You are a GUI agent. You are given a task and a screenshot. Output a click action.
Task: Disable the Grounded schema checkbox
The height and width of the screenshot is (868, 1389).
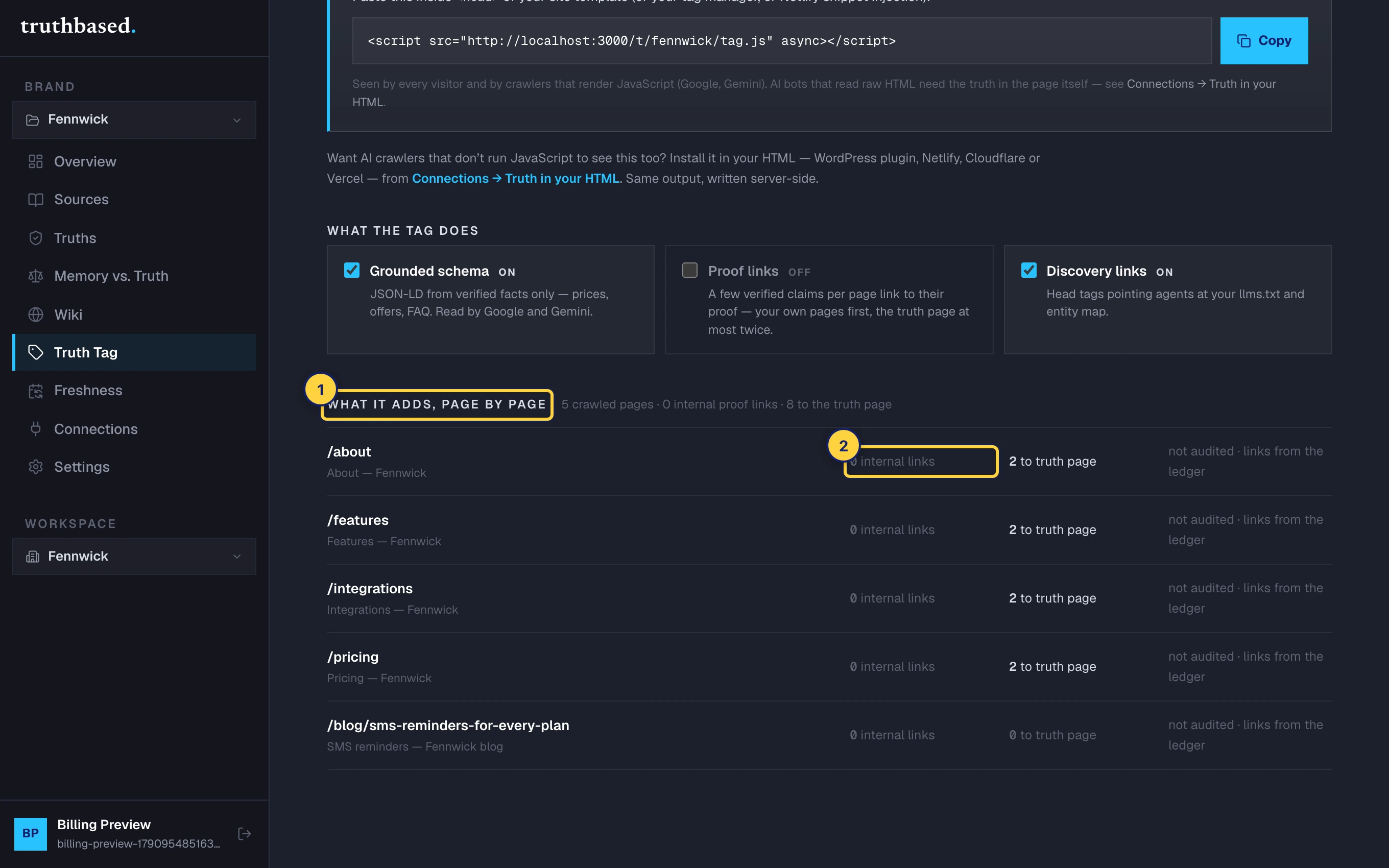click(x=352, y=271)
